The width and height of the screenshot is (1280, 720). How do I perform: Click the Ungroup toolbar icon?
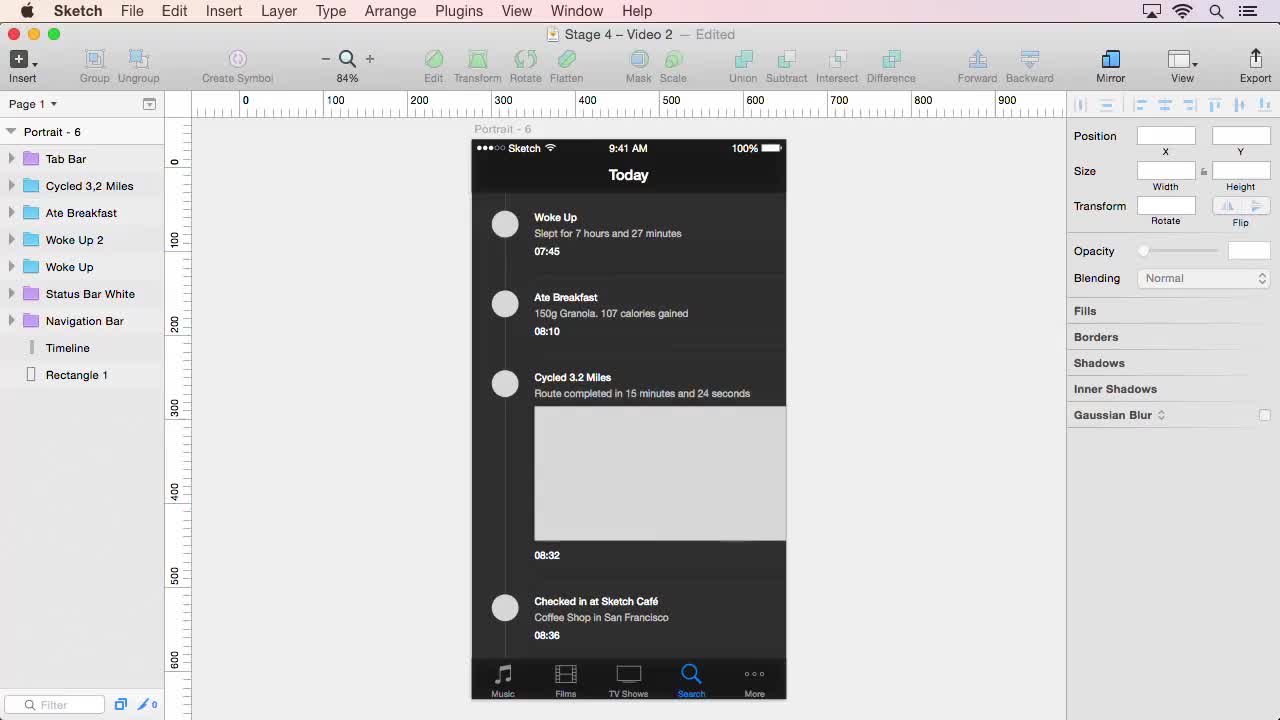click(x=138, y=60)
